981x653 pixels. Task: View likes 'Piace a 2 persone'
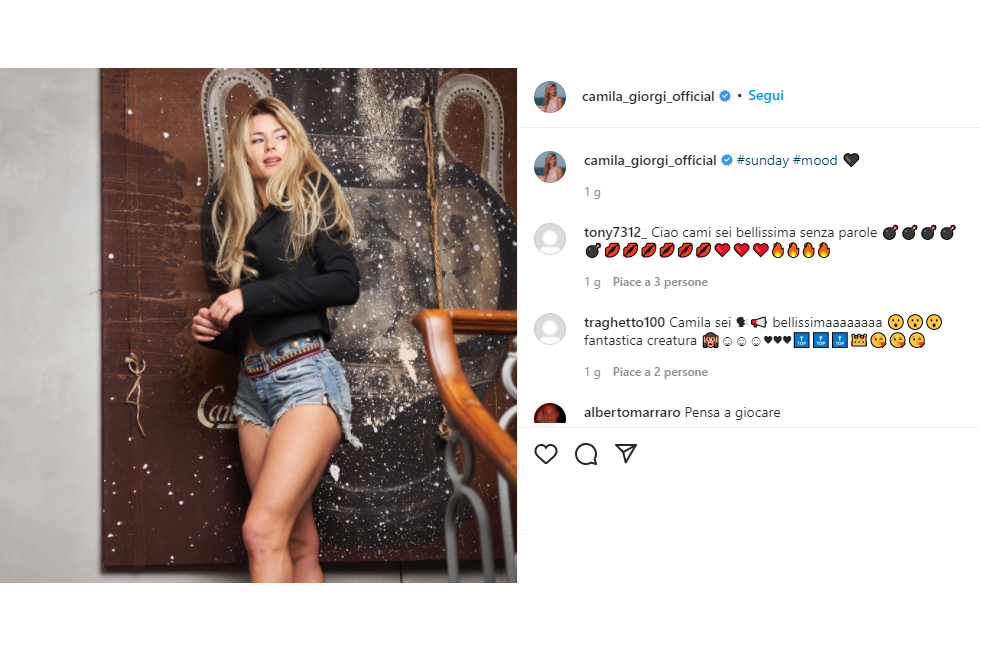click(660, 372)
